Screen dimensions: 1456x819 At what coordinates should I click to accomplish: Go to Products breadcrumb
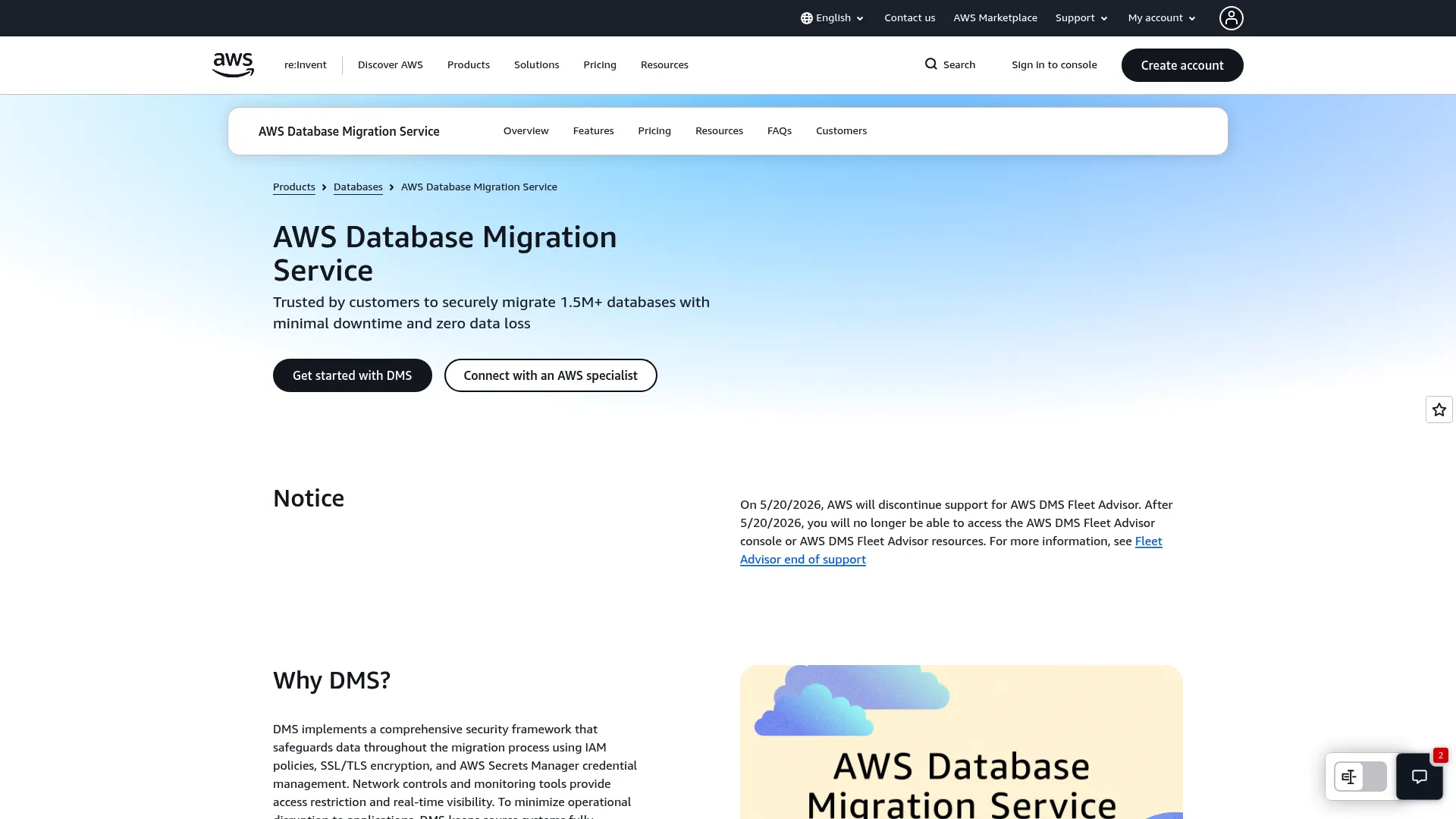point(293,187)
